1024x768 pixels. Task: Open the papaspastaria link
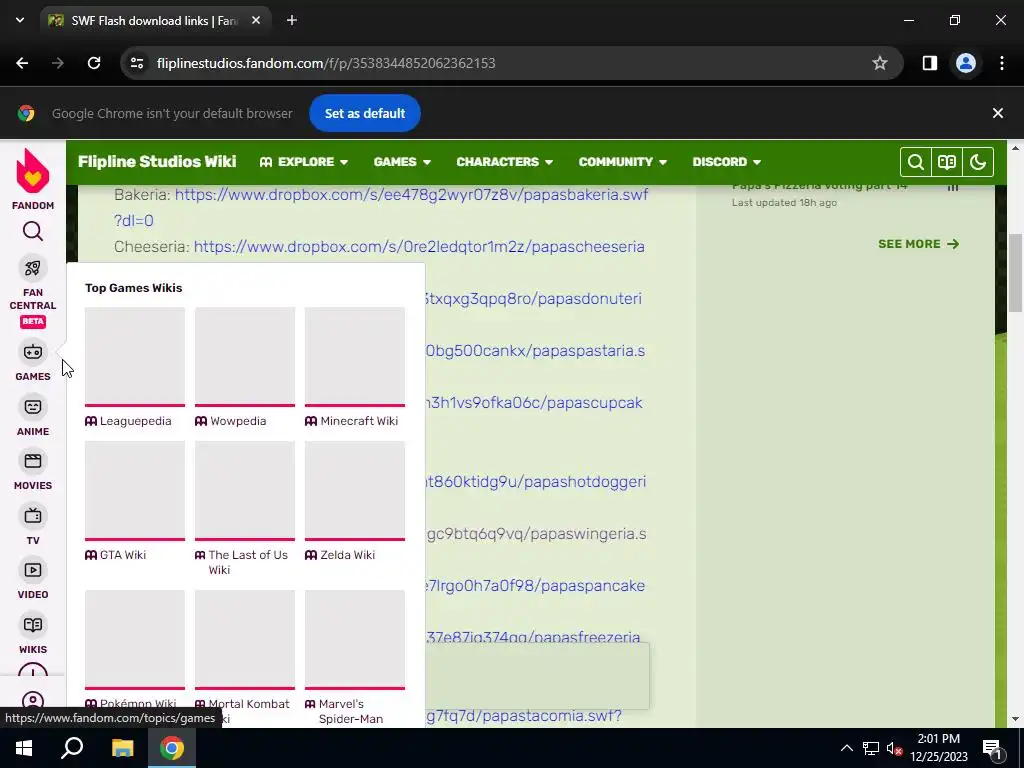(x=536, y=351)
